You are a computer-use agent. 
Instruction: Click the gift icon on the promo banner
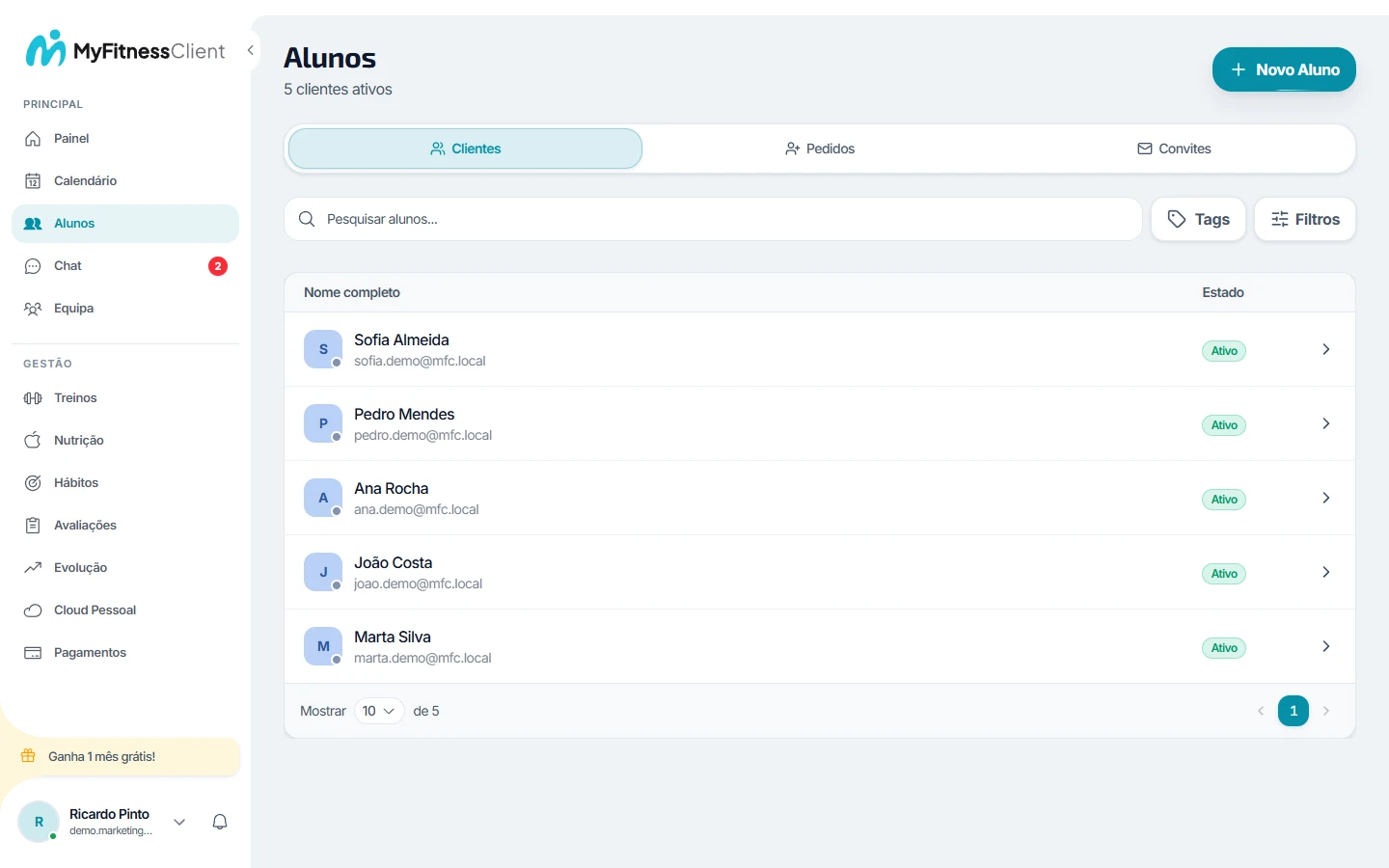[x=28, y=756]
